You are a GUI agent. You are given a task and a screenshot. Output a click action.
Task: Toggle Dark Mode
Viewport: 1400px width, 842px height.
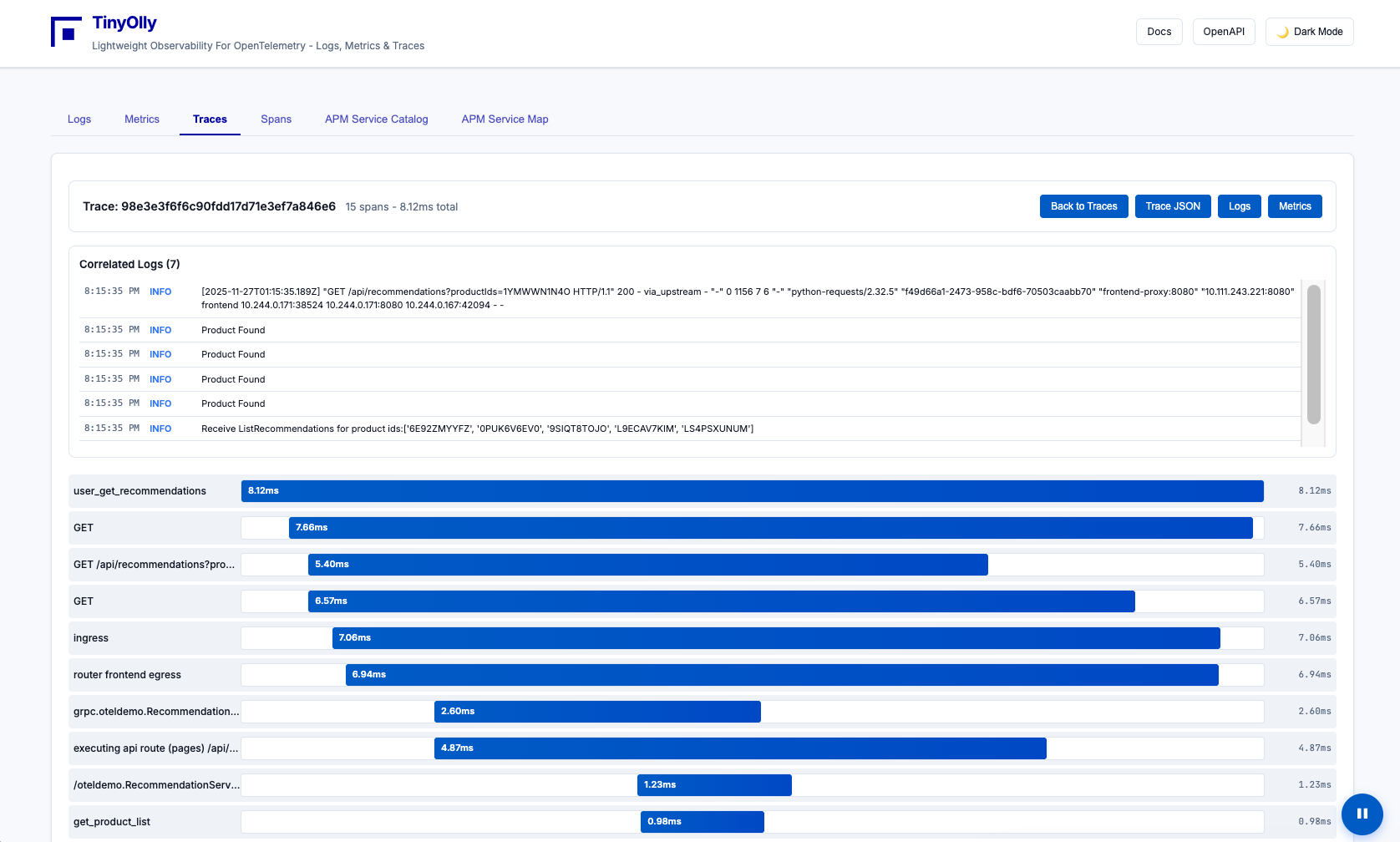1309,32
